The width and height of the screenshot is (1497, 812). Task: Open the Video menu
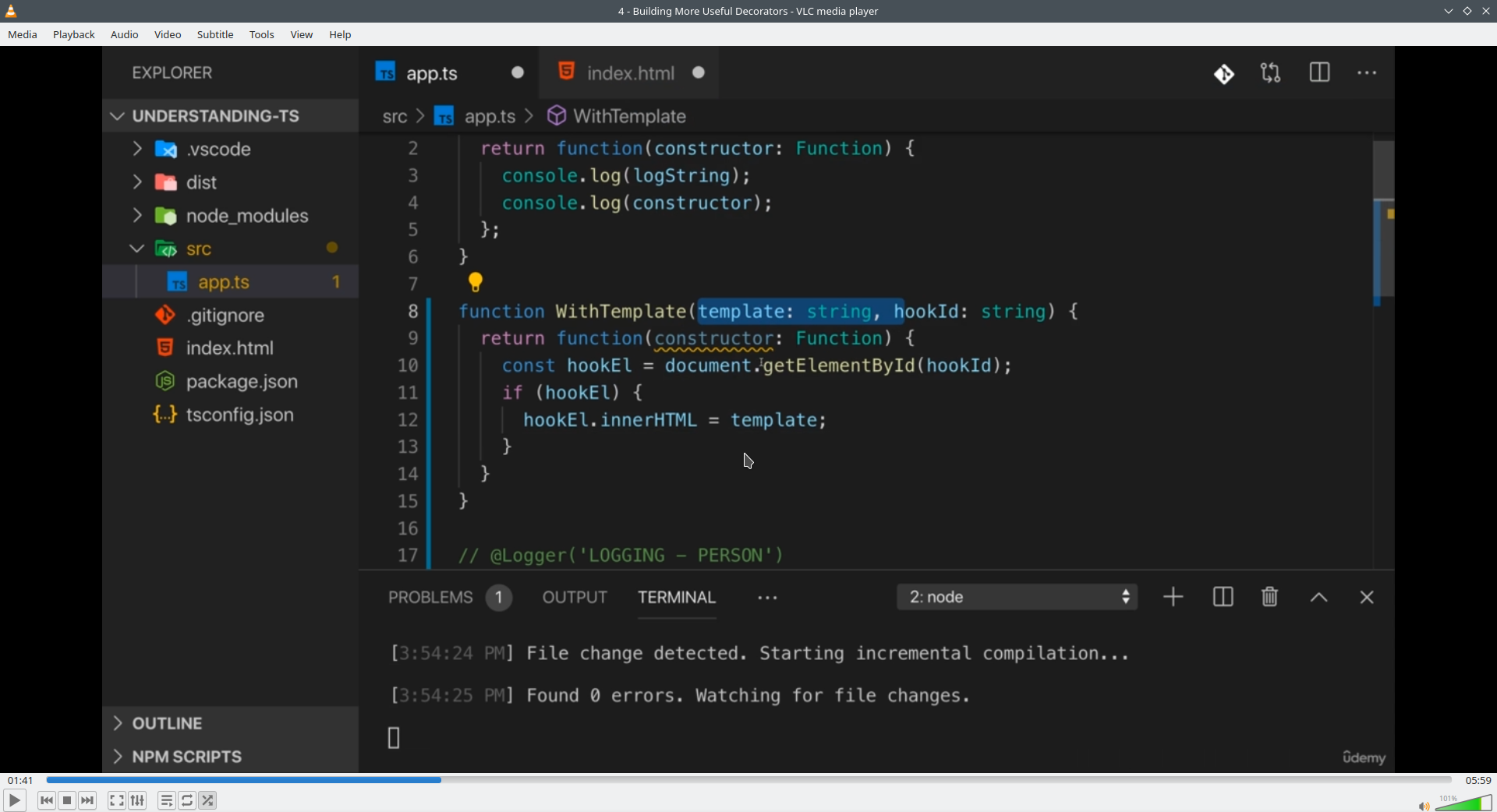click(168, 35)
